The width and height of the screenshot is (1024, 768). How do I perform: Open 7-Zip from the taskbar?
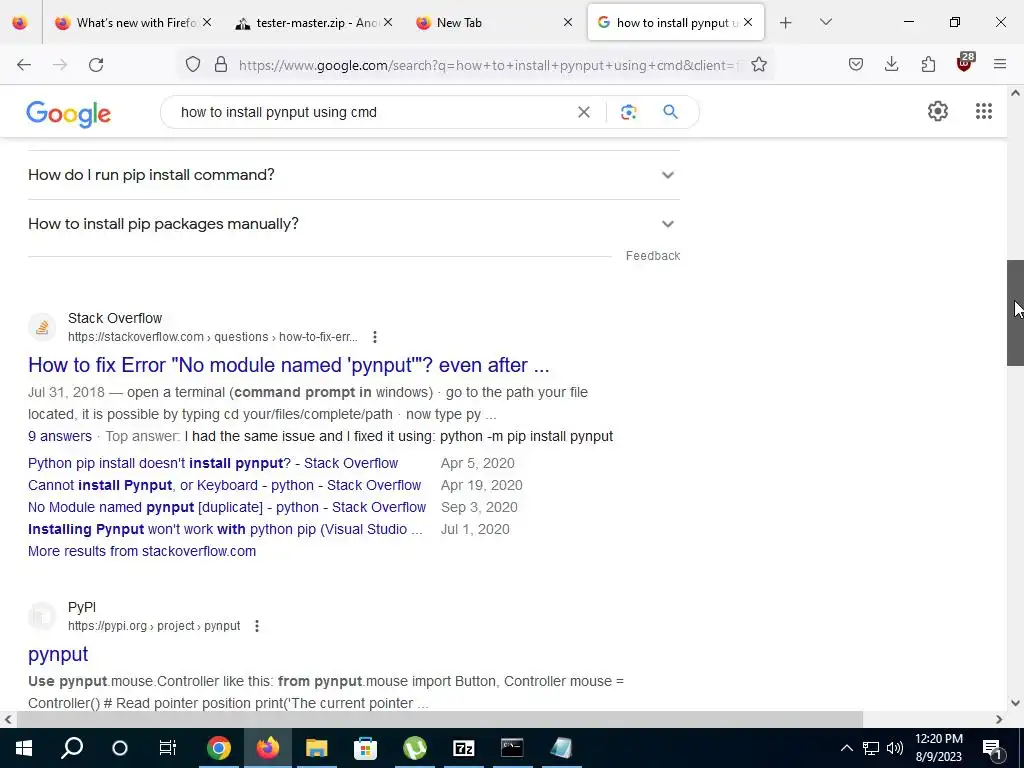pos(464,748)
